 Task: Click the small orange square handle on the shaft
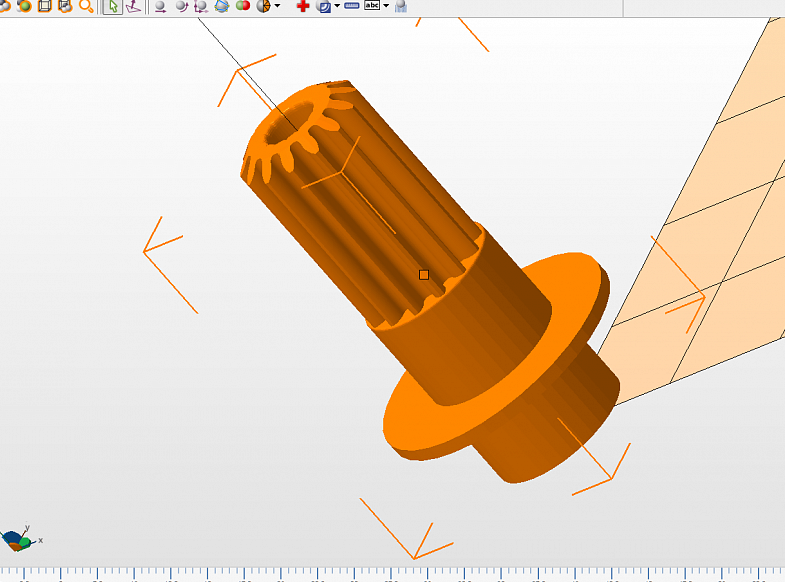[424, 274]
